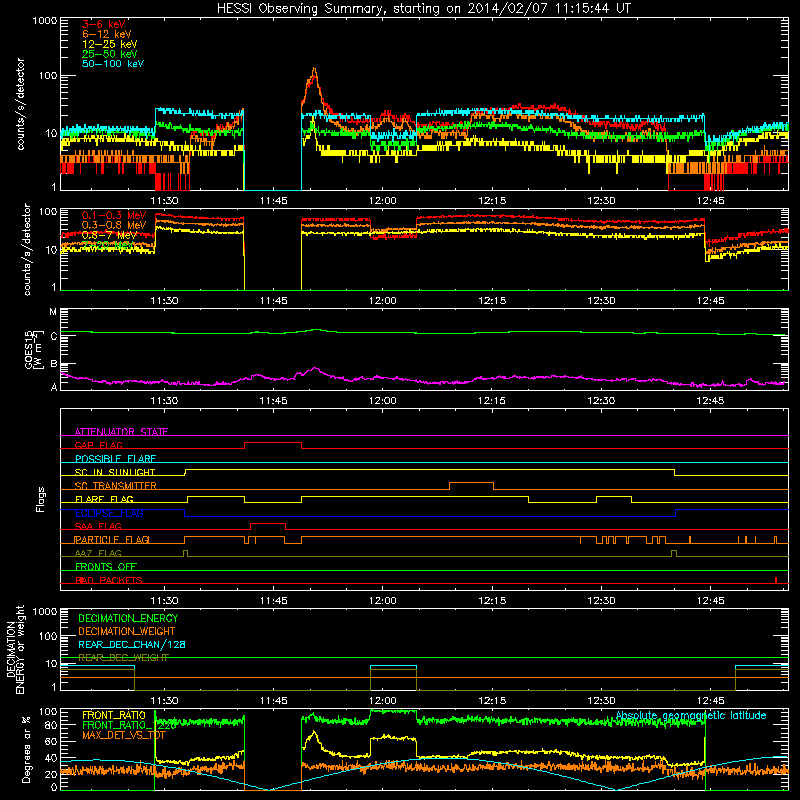Viewport: 800px width, 800px height.
Task: Select the green 25-50 keV legend label
Action: 110,54
